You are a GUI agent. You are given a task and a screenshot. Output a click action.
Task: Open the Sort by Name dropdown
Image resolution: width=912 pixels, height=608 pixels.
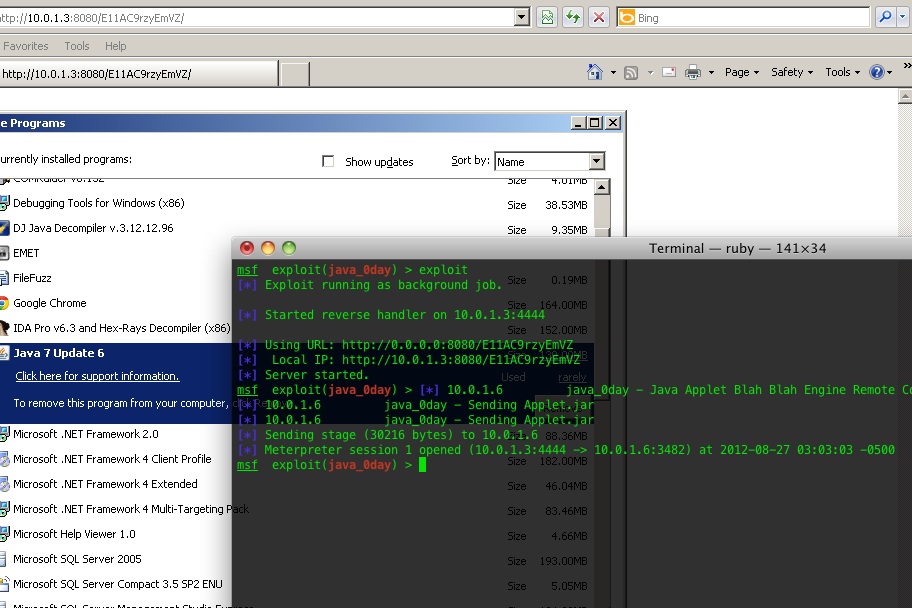coord(598,161)
